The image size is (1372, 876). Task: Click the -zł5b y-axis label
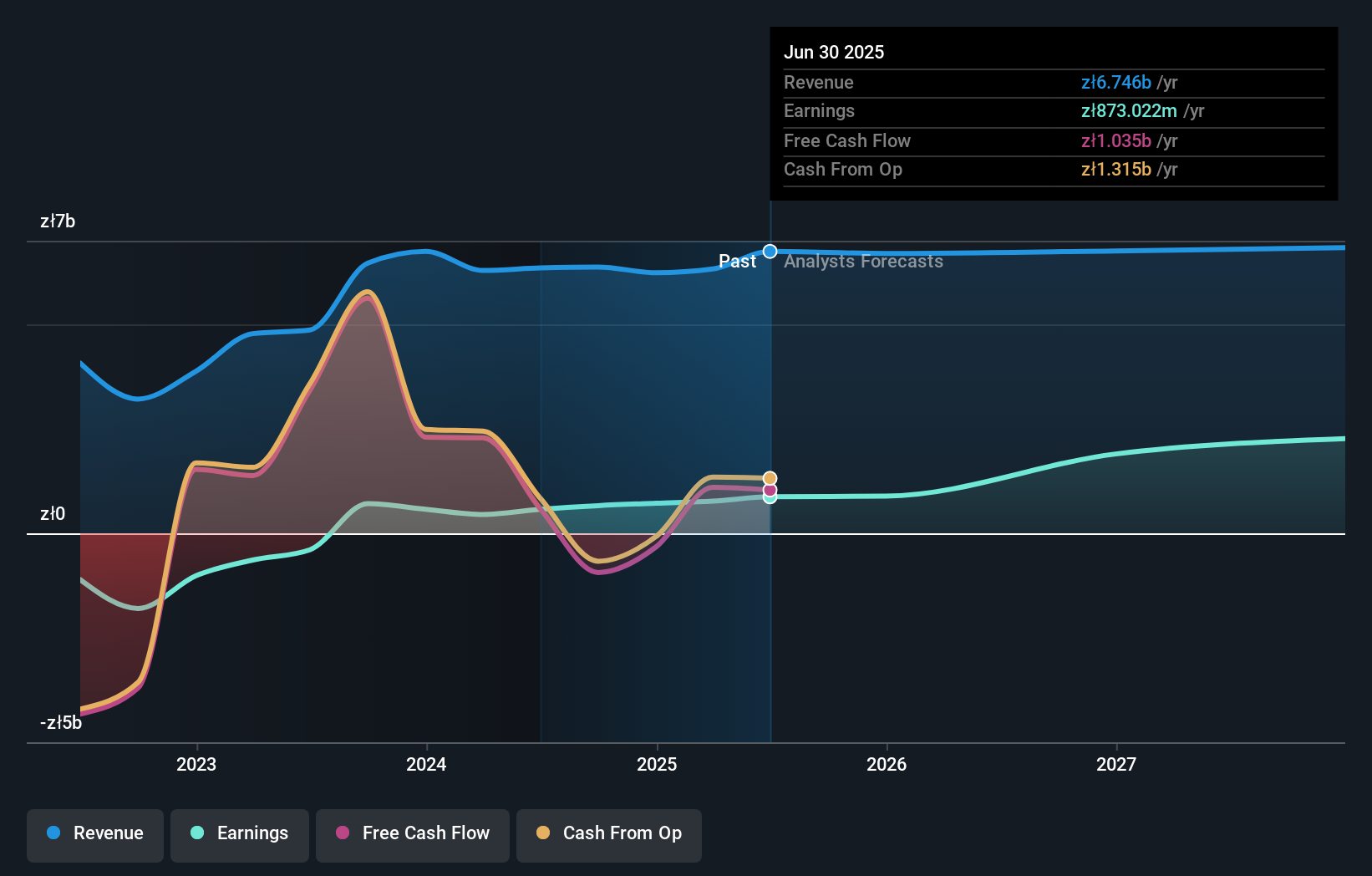click(x=61, y=722)
